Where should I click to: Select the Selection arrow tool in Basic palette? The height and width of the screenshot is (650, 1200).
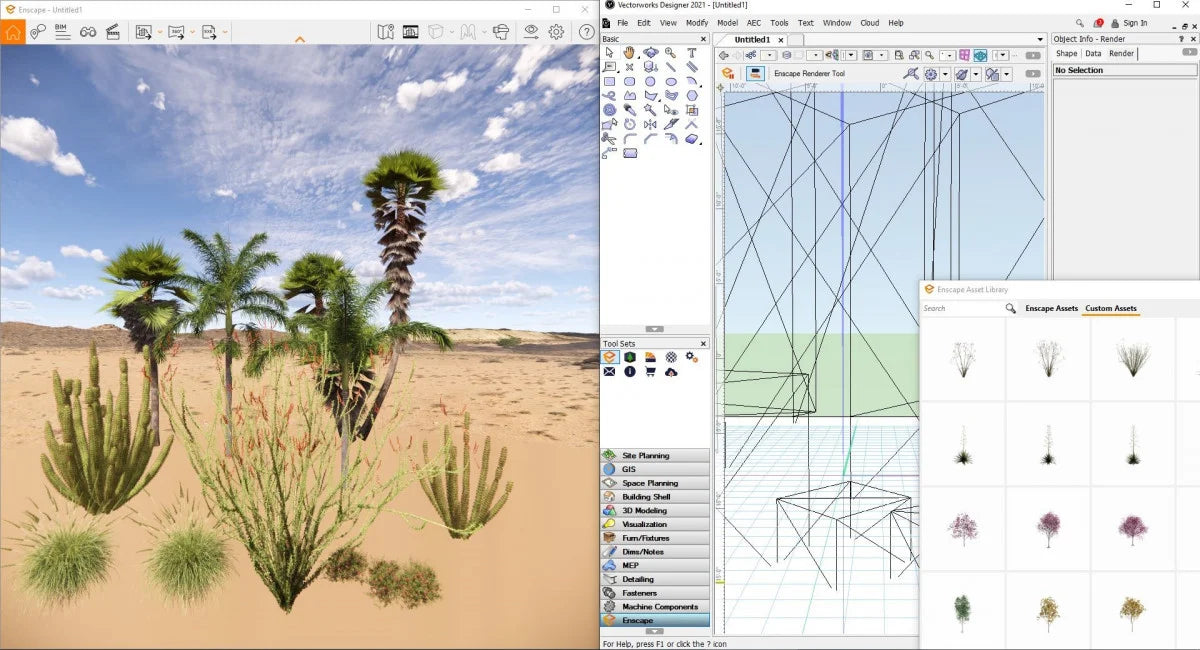[609, 53]
